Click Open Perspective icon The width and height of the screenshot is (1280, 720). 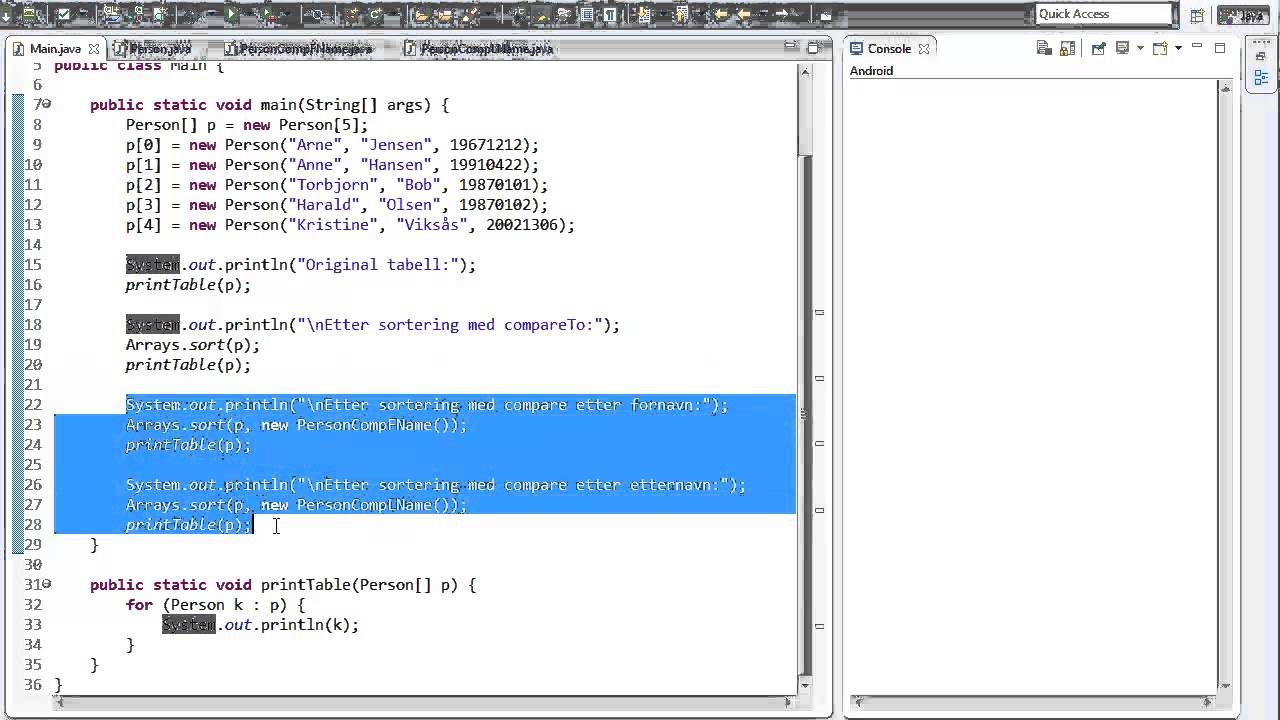(1197, 16)
